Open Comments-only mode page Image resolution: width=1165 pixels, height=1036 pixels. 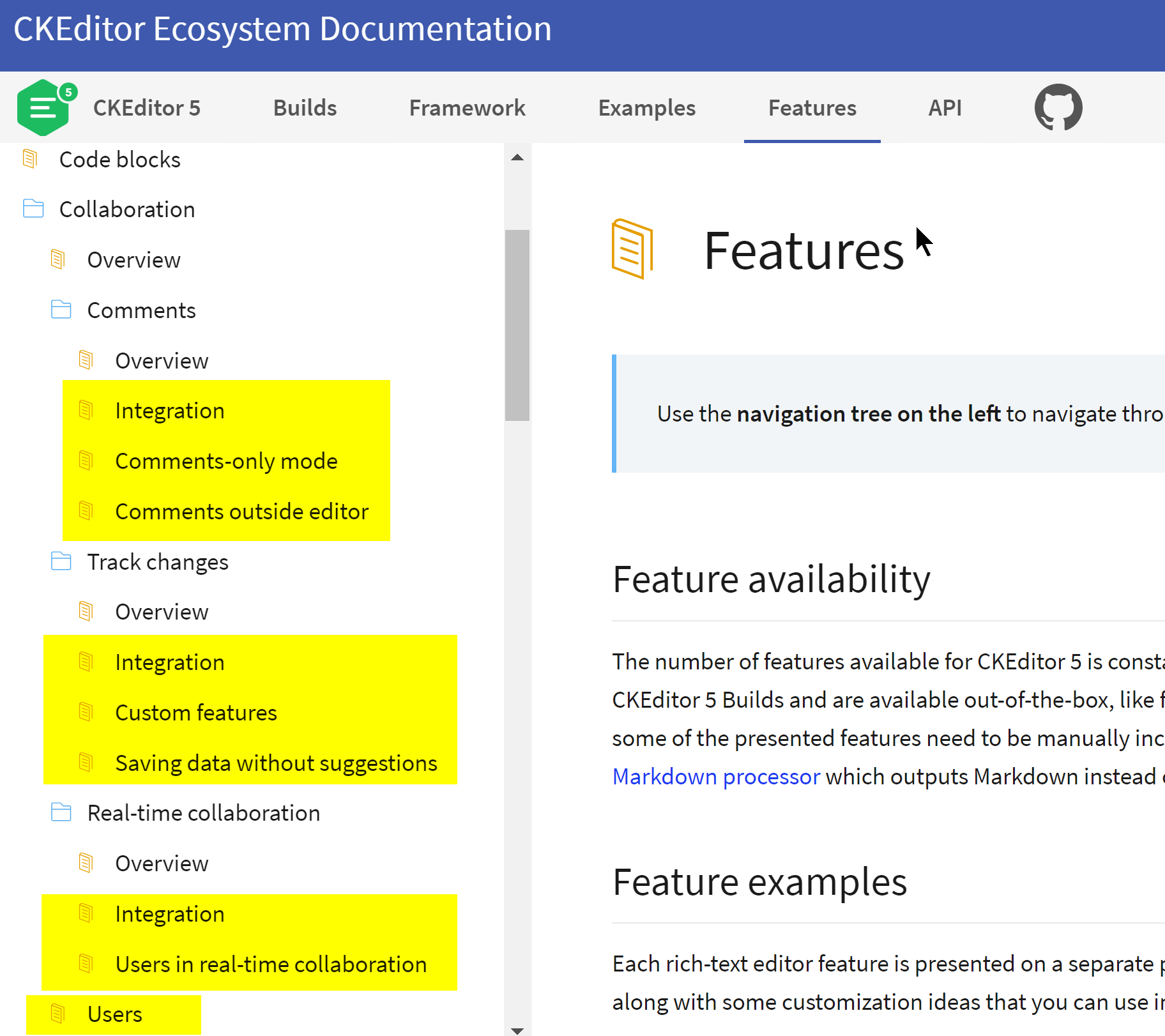point(227,461)
